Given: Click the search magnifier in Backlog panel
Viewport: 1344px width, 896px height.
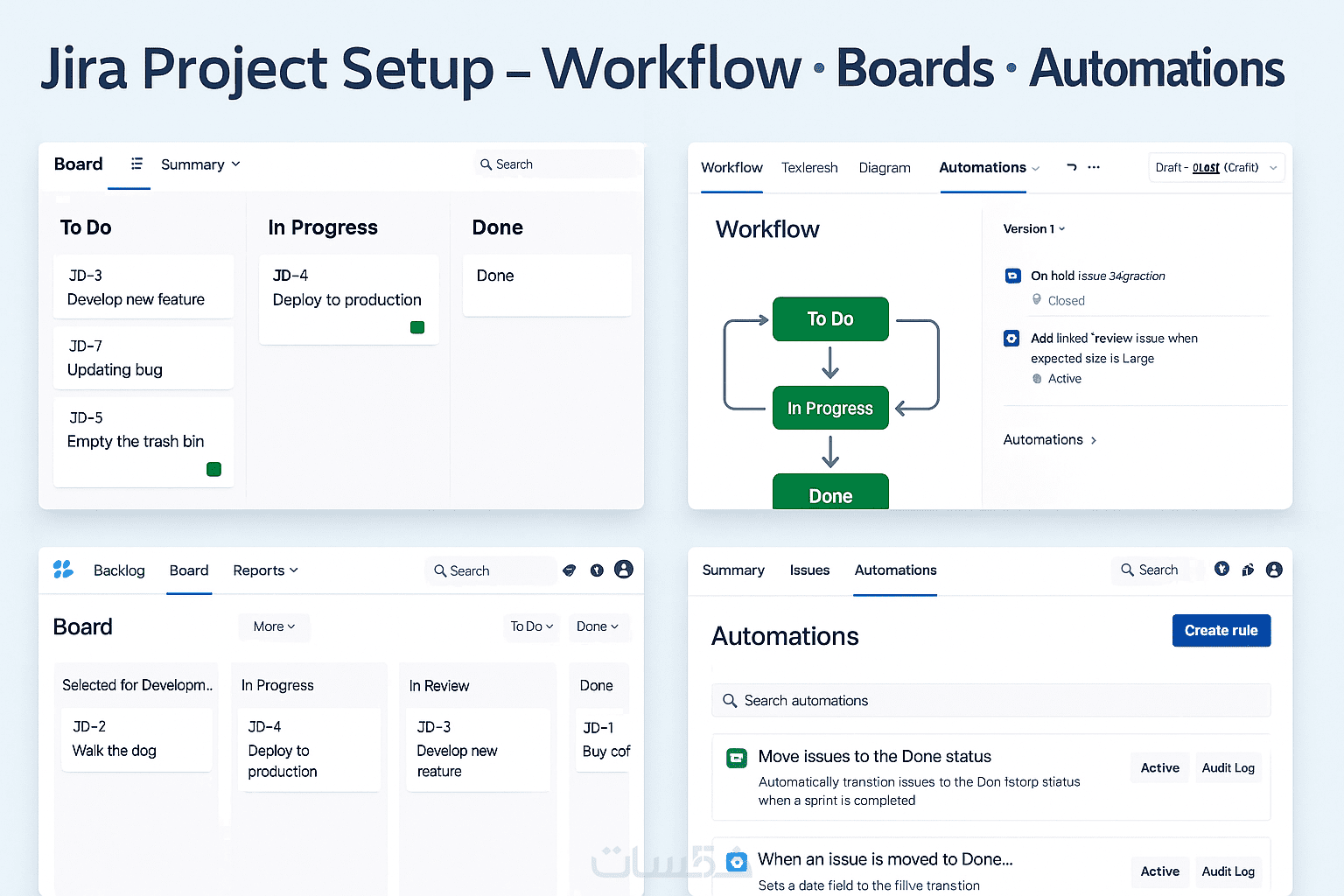Looking at the screenshot, I should 440,570.
